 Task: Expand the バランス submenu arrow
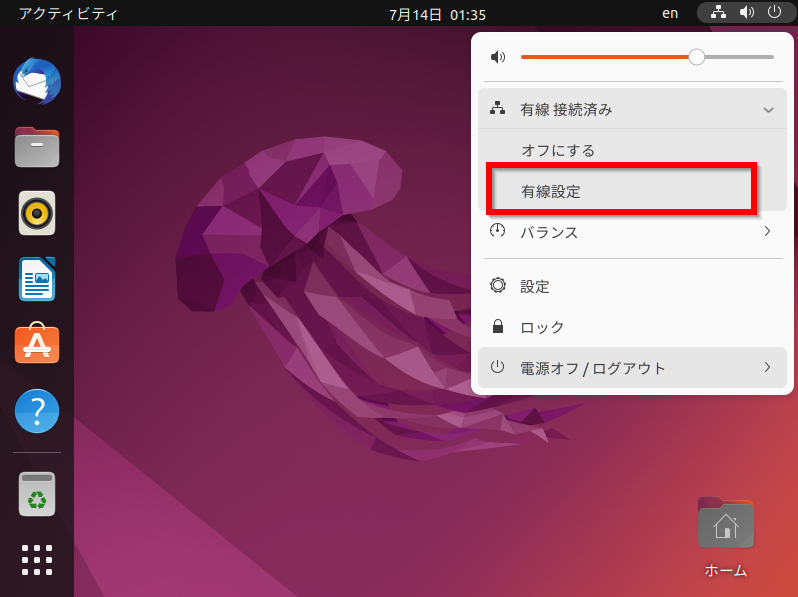pyautogui.click(x=767, y=232)
